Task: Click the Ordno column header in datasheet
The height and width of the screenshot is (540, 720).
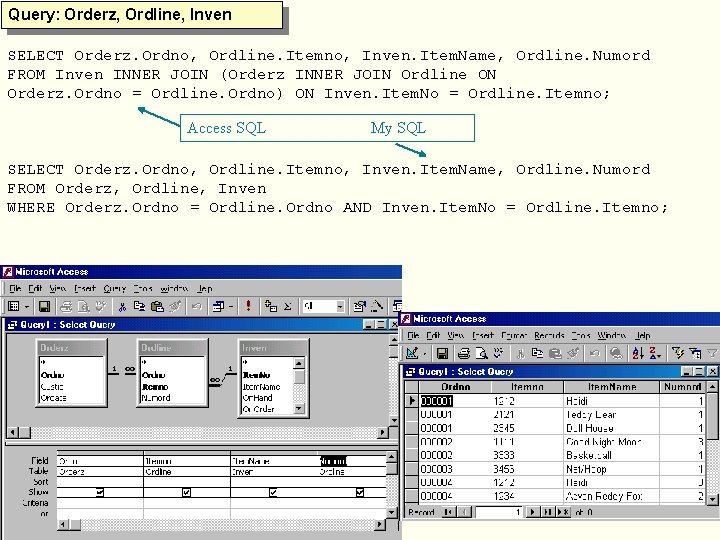Action: (456, 387)
